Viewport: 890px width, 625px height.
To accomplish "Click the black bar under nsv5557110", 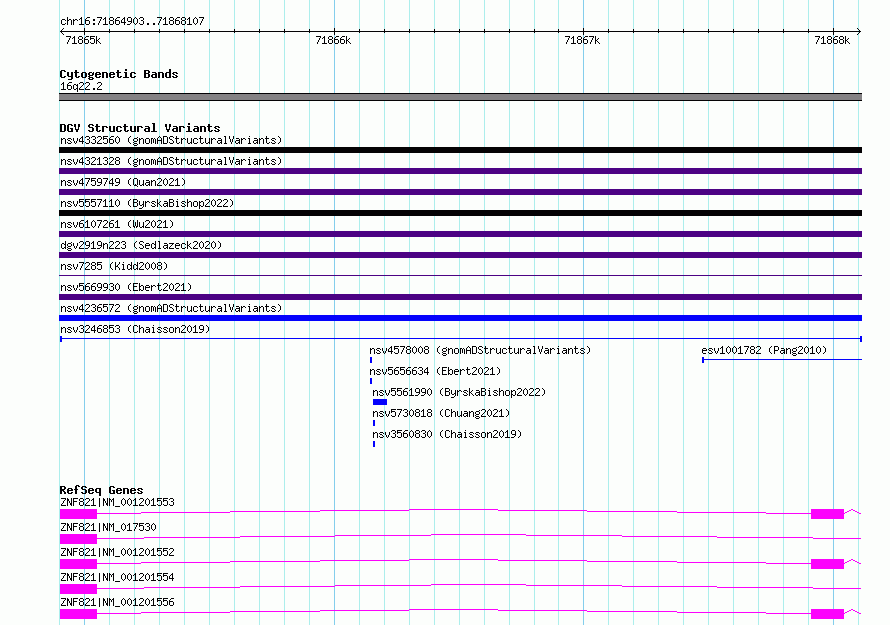I will click(460, 213).
